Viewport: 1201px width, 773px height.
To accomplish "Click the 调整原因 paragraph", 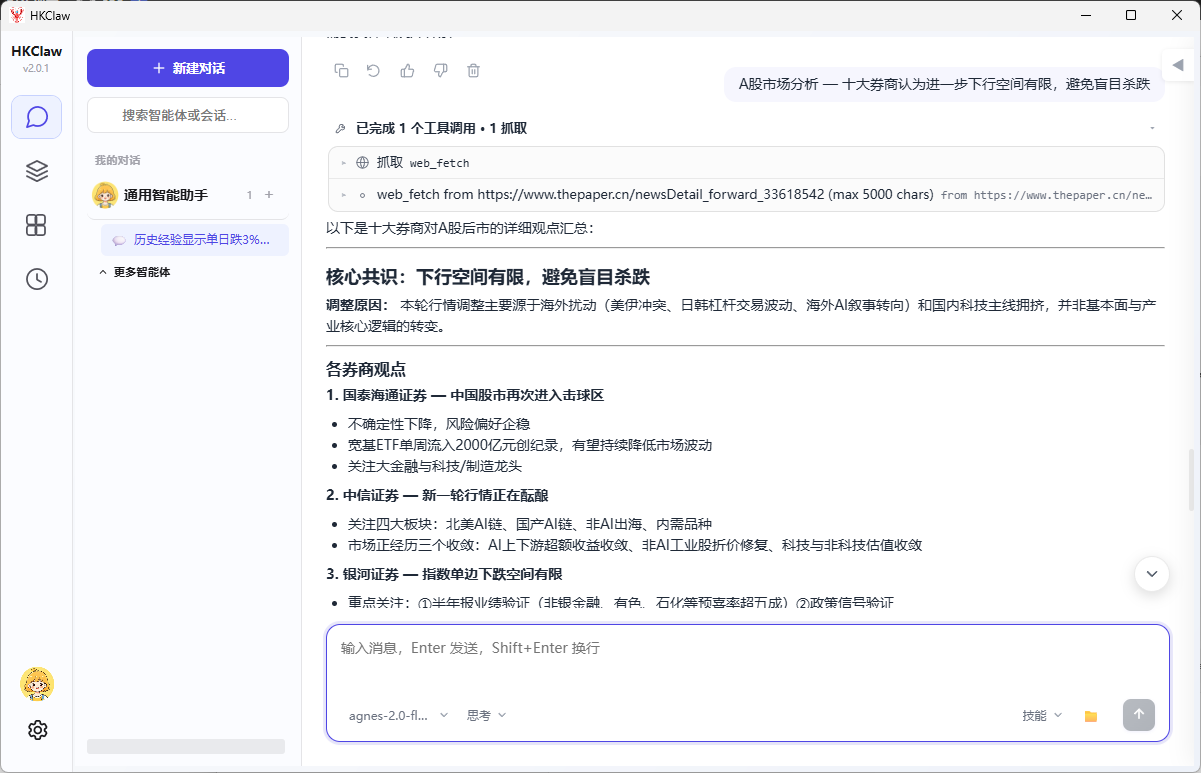I will click(x=741, y=315).
